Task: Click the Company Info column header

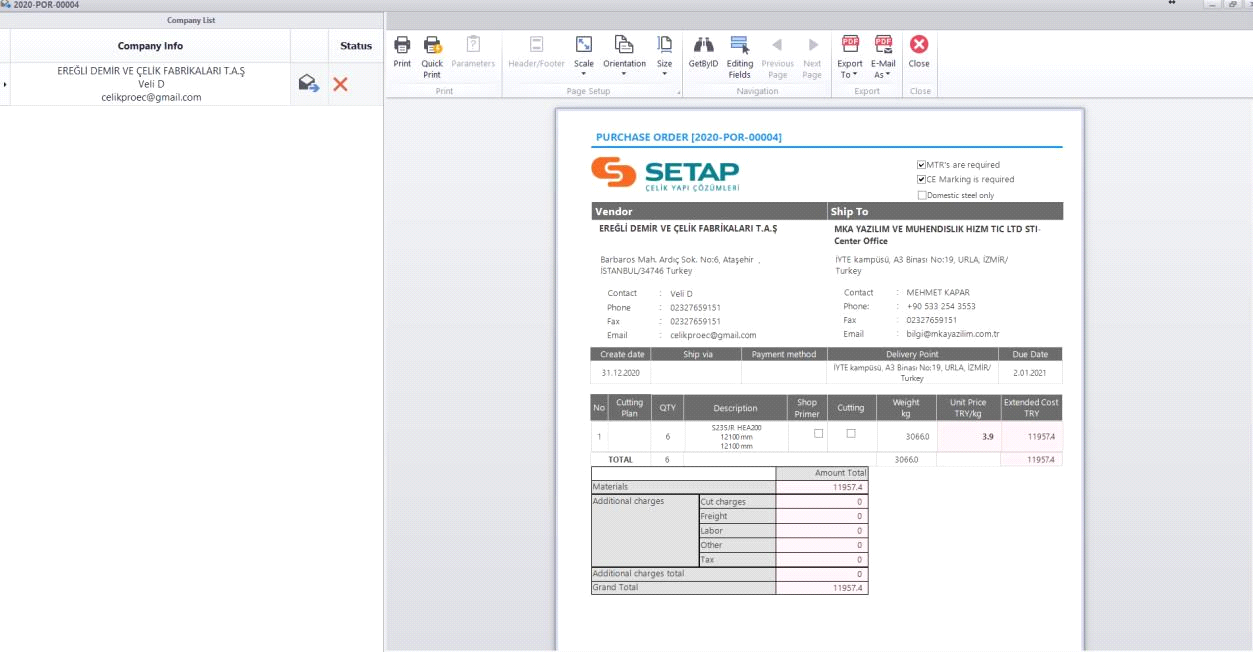Action: tap(150, 46)
